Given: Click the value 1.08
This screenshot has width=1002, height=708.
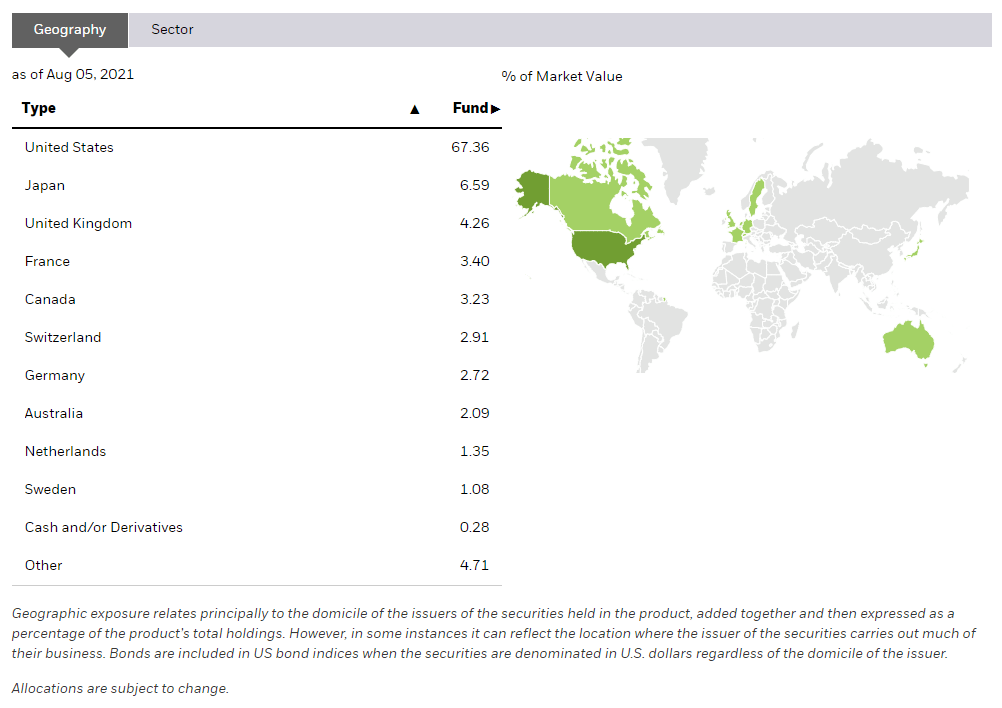Looking at the screenshot, I should [474, 489].
